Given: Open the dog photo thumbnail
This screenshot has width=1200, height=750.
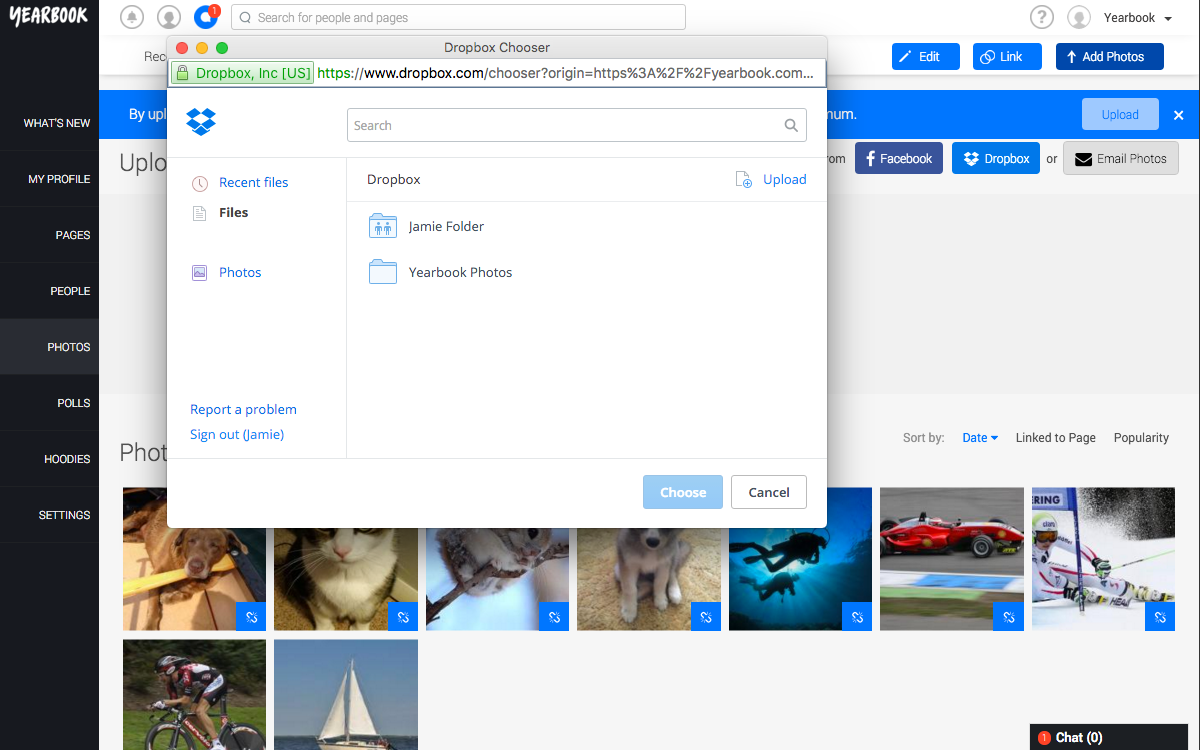Looking at the screenshot, I should (194, 559).
